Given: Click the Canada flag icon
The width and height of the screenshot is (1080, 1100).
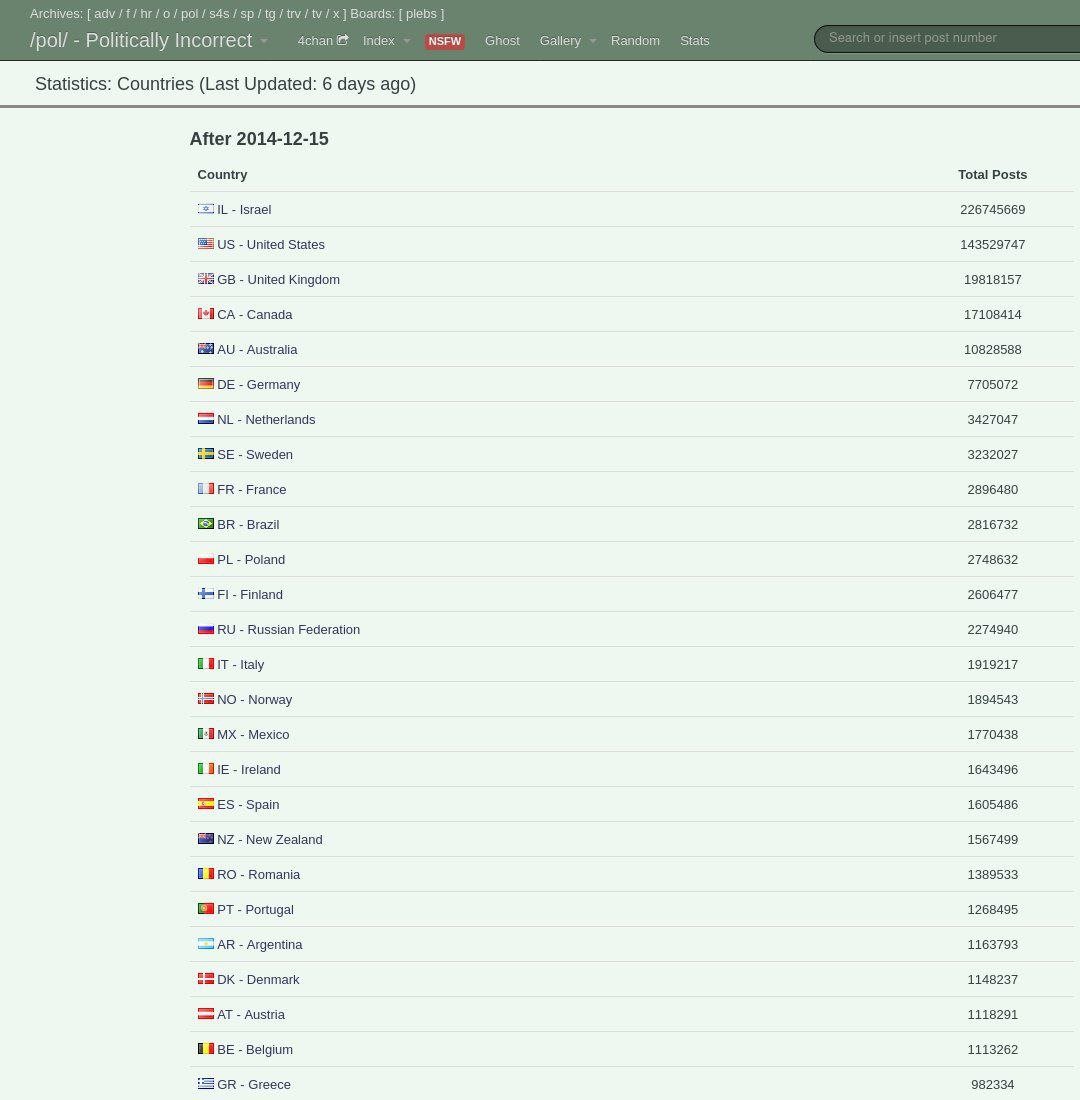Looking at the screenshot, I should (x=206, y=314).
